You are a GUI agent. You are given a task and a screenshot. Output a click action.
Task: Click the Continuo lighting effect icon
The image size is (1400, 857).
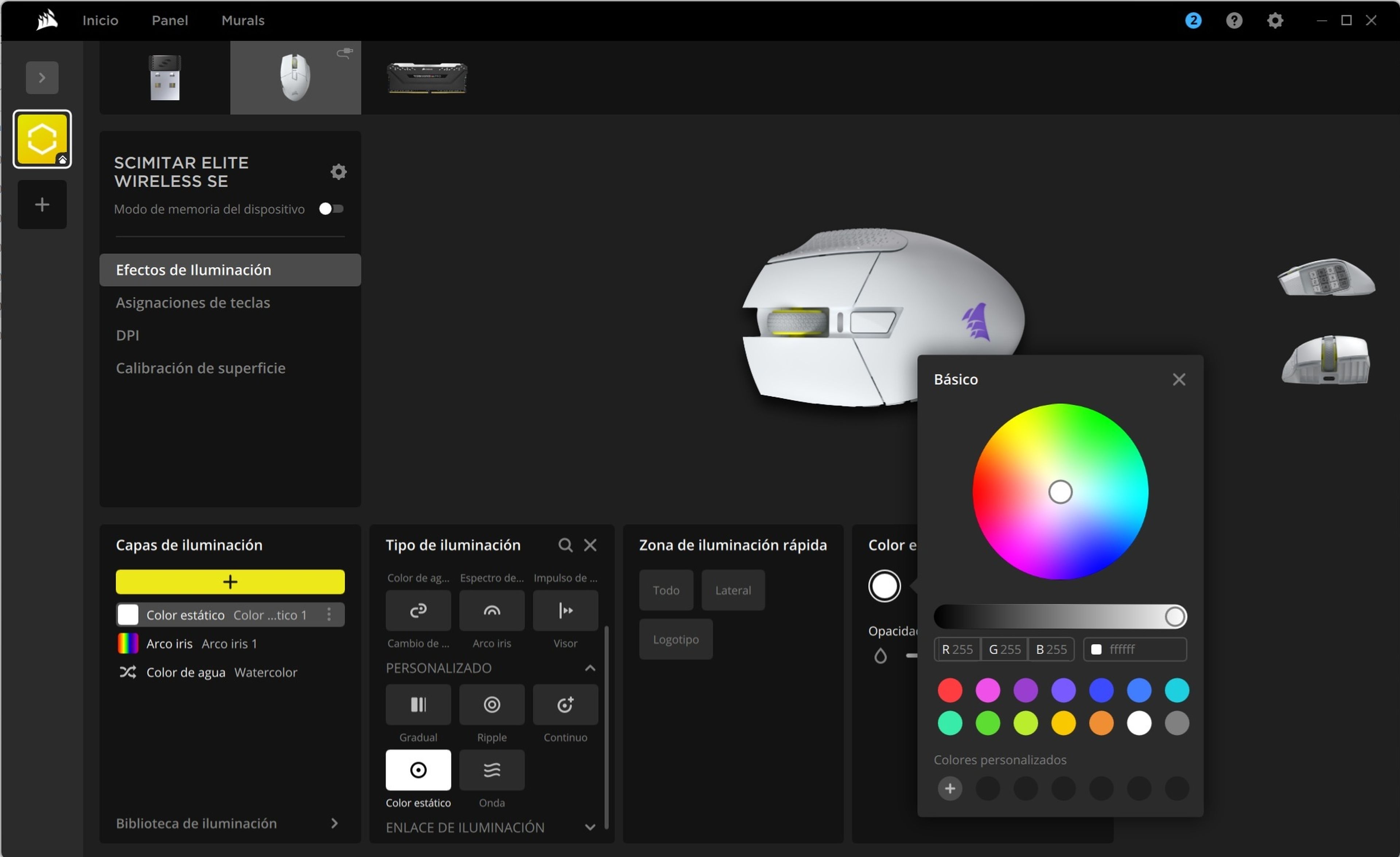[565, 705]
